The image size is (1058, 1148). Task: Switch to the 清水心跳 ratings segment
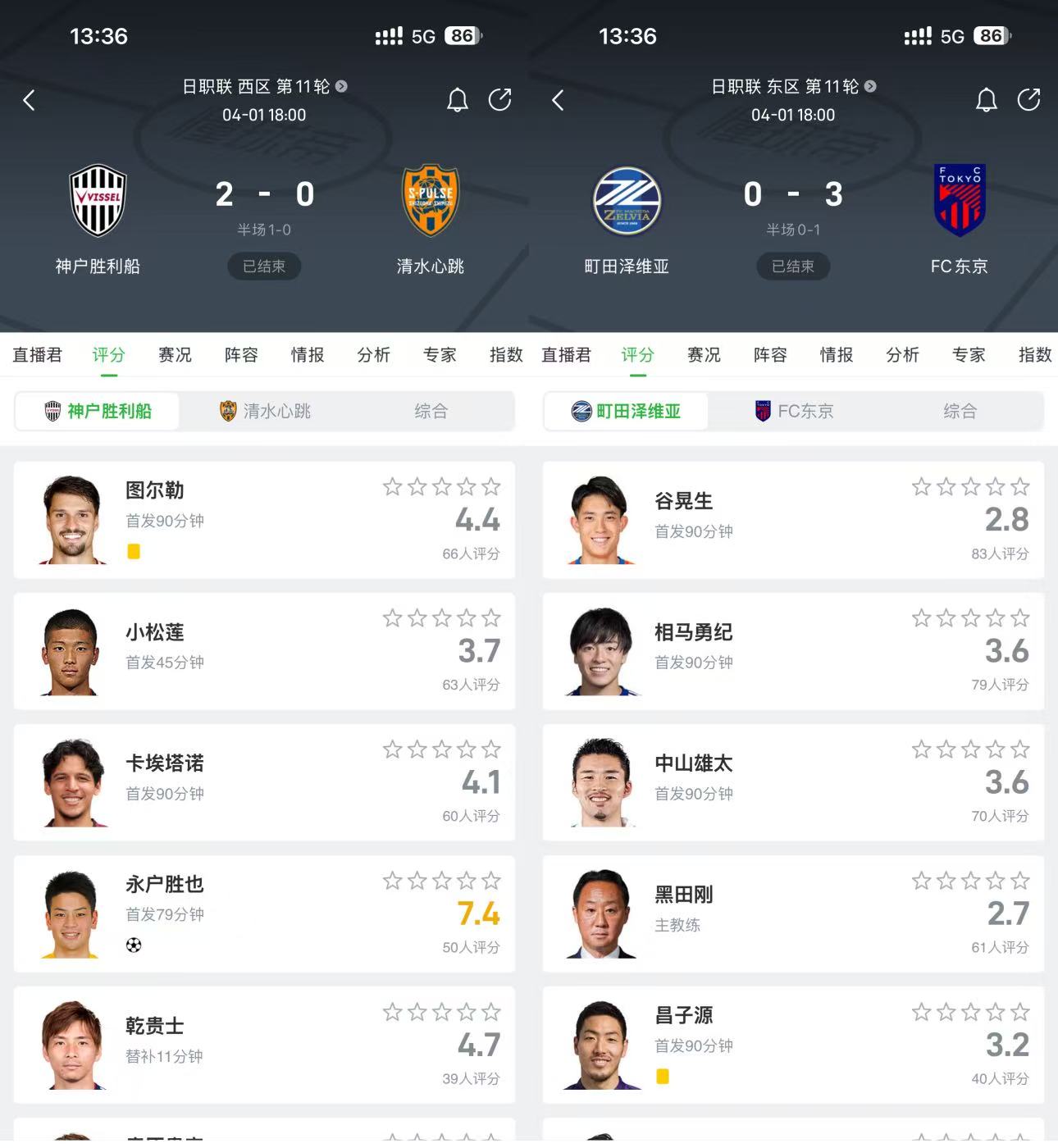pyautogui.click(x=265, y=411)
